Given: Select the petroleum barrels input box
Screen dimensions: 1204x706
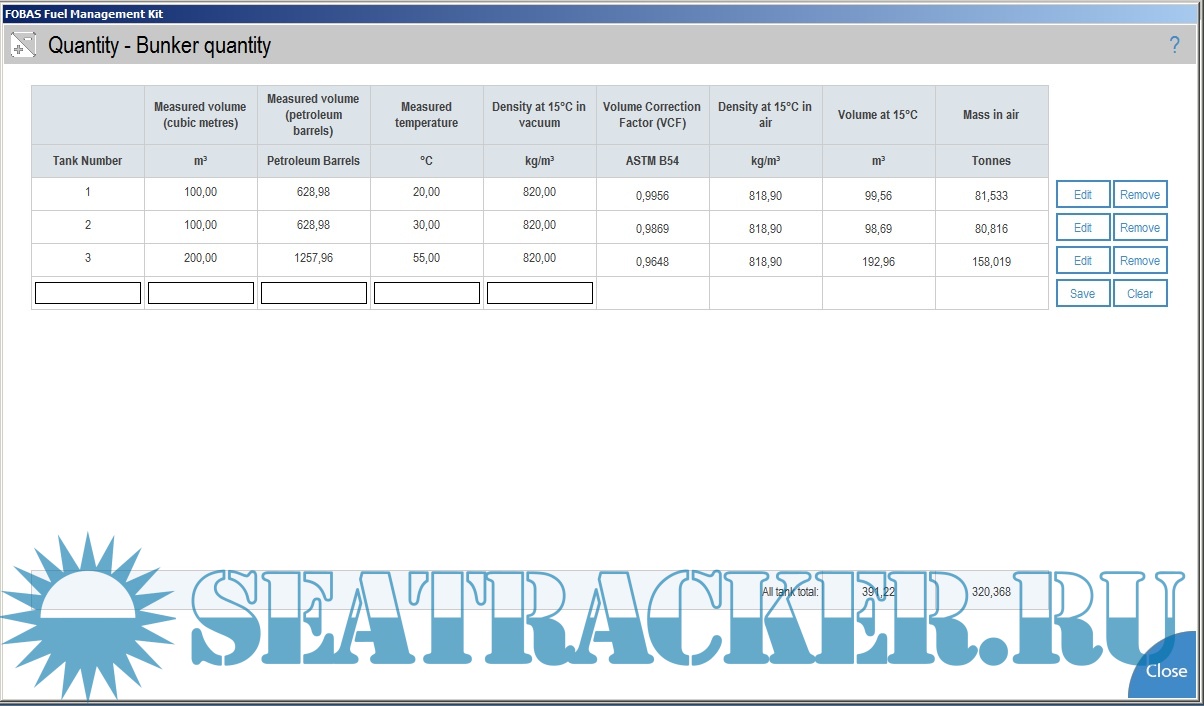Looking at the screenshot, I should tap(314, 293).
